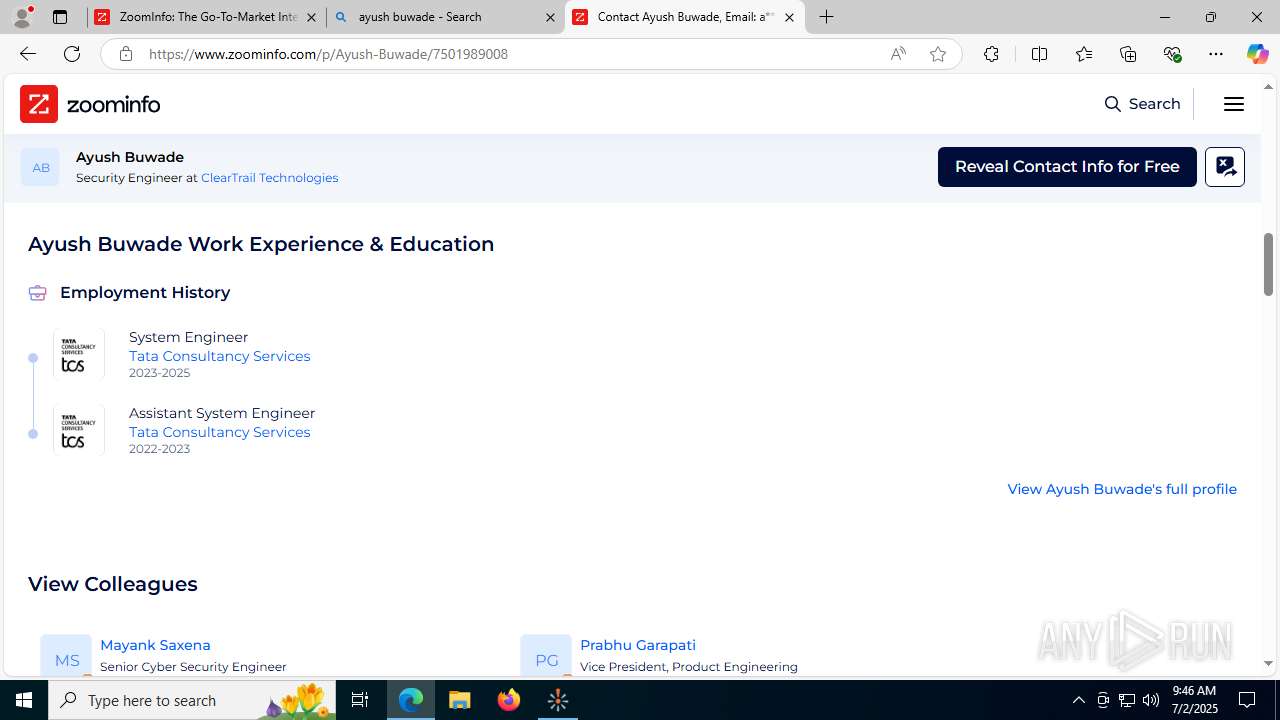The width and height of the screenshot is (1280, 720).
Task: Select the Employment History heading text
Action: 145,292
